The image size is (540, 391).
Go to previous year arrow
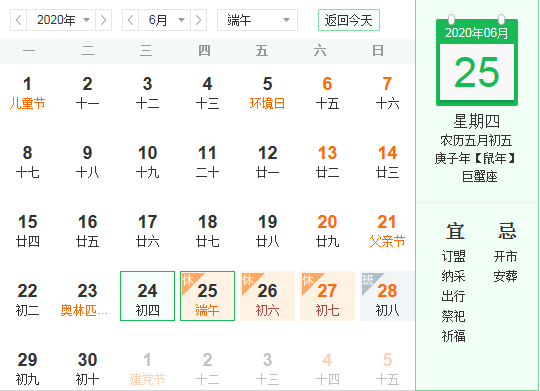click(x=19, y=20)
